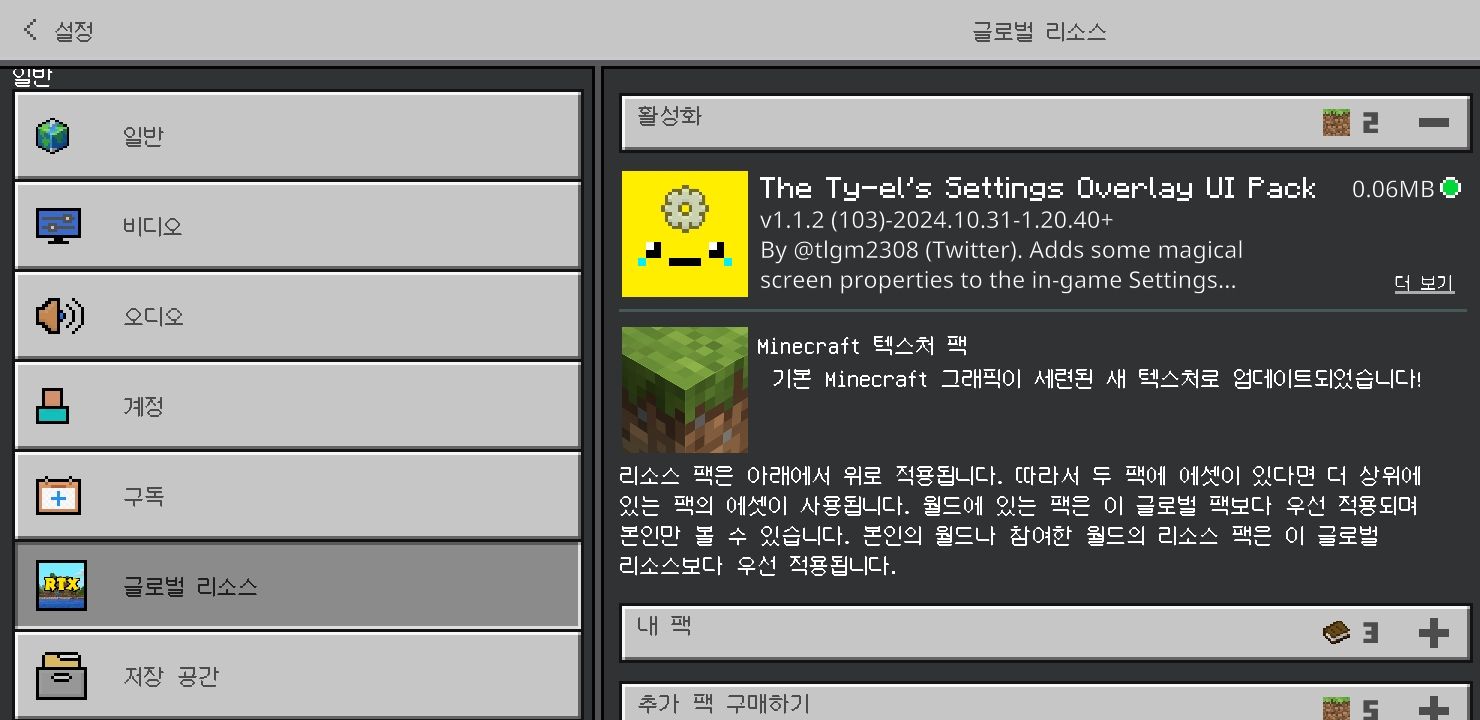The width and height of the screenshot is (1480, 720).
Task: Click the calendar plus icon for 구독
Action: click(58, 496)
